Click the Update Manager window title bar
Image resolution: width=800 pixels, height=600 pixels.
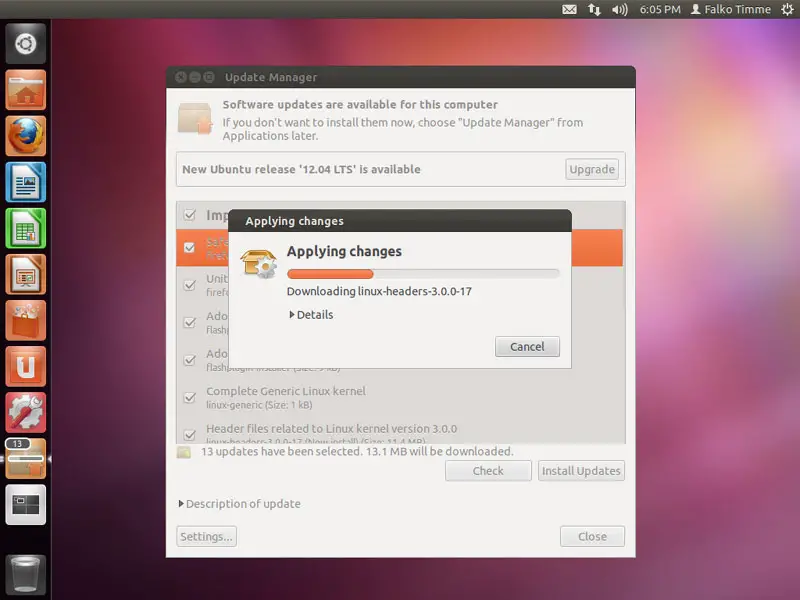click(401, 77)
